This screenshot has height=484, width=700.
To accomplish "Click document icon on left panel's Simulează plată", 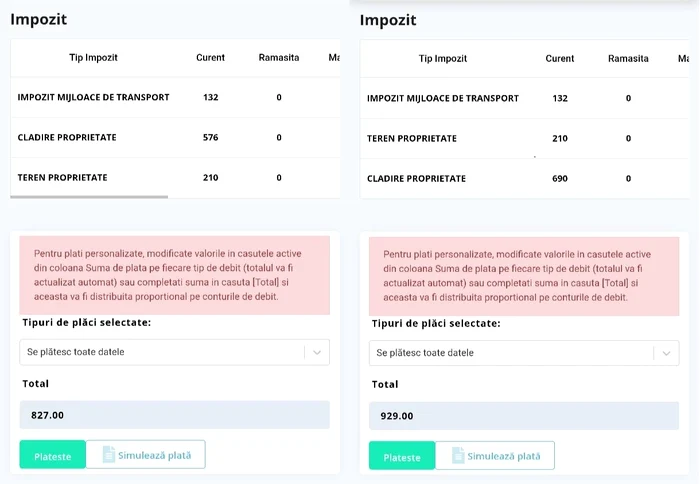I will (105, 455).
